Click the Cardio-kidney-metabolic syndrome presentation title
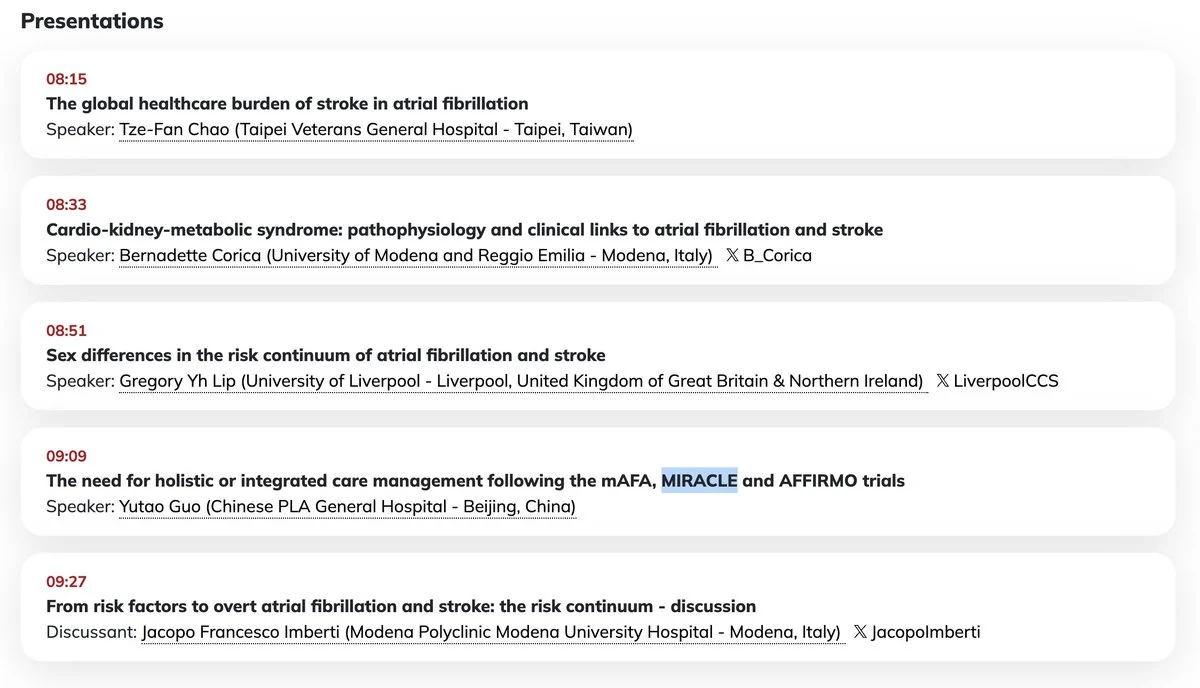The width and height of the screenshot is (1200, 688). click(465, 229)
